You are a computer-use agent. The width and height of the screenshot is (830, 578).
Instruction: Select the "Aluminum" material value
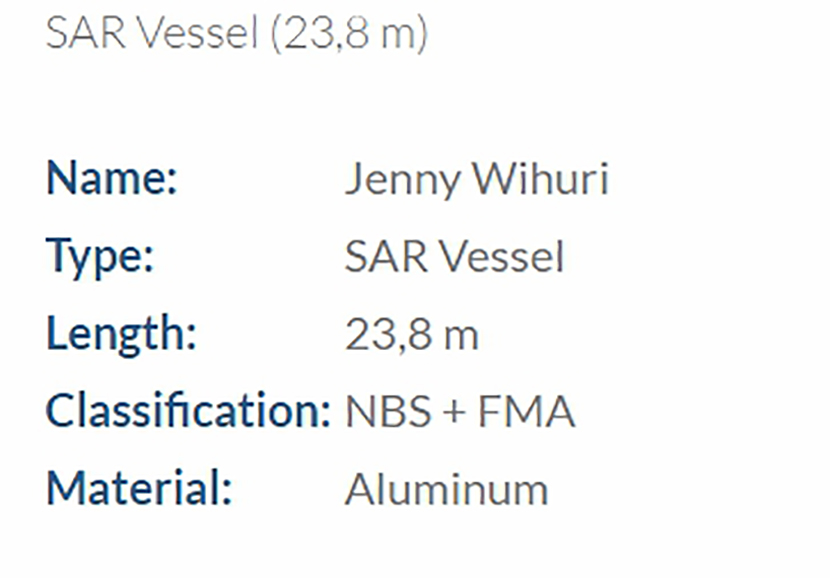(447, 490)
